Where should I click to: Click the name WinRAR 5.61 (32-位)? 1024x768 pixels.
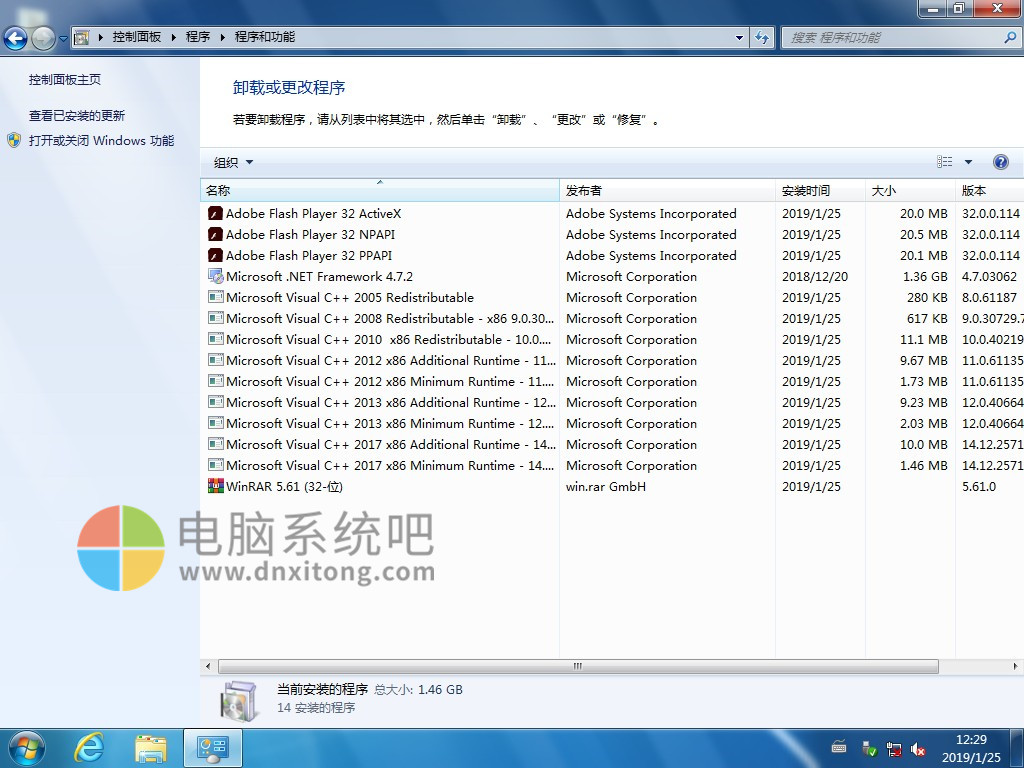(284, 487)
